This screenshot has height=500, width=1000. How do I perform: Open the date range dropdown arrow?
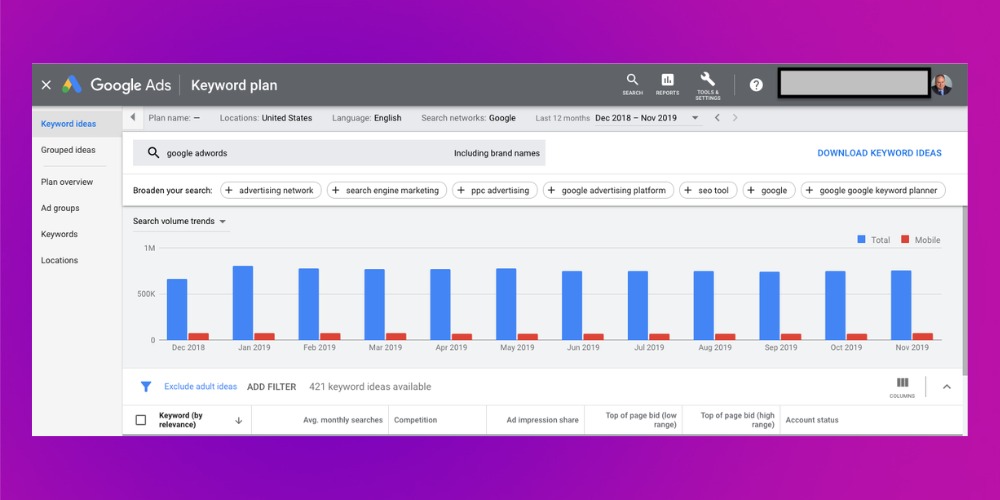pos(695,118)
